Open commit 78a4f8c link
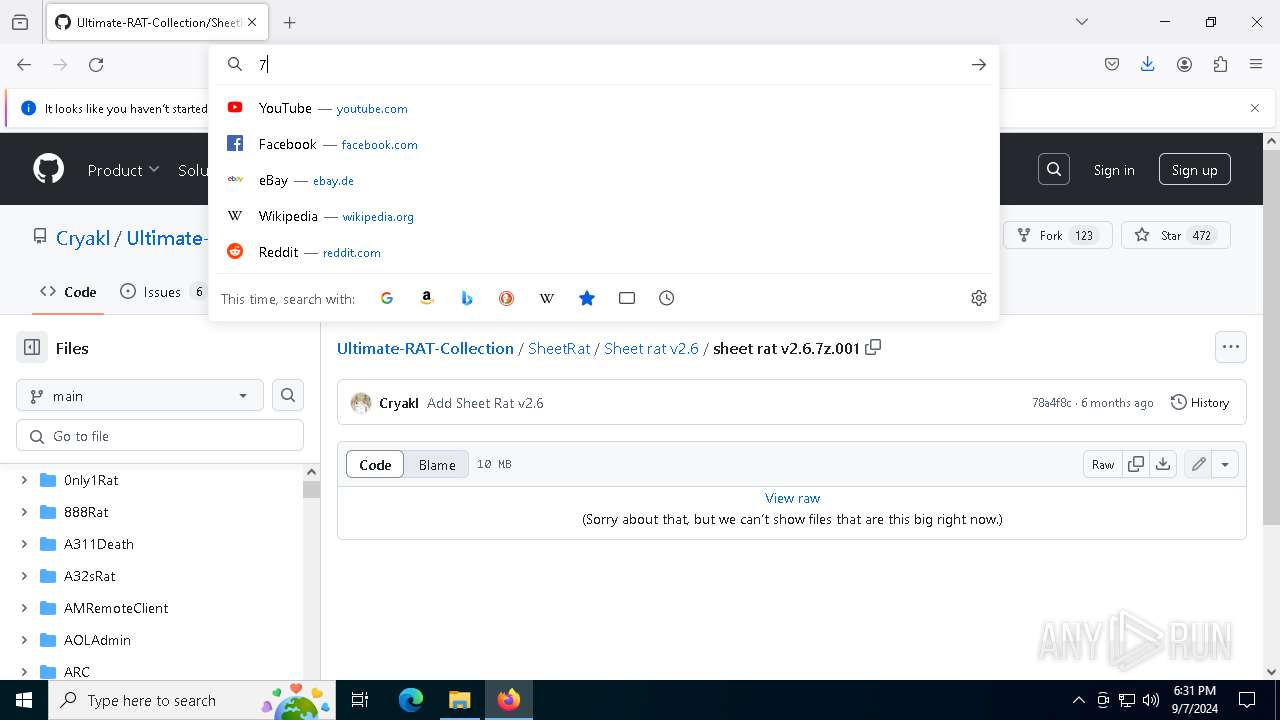This screenshot has width=1280, height=720. [1052, 403]
